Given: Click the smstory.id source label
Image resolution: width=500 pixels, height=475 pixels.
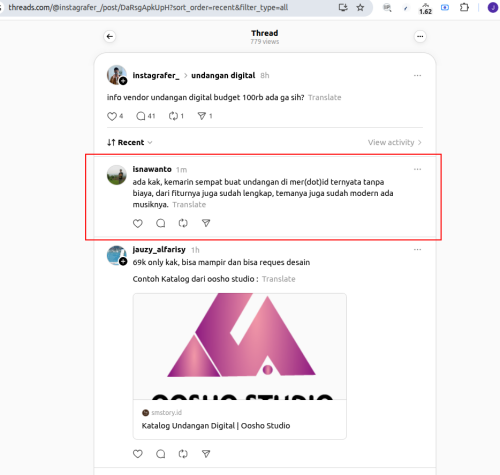Looking at the screenshot, I should point(166,413).
